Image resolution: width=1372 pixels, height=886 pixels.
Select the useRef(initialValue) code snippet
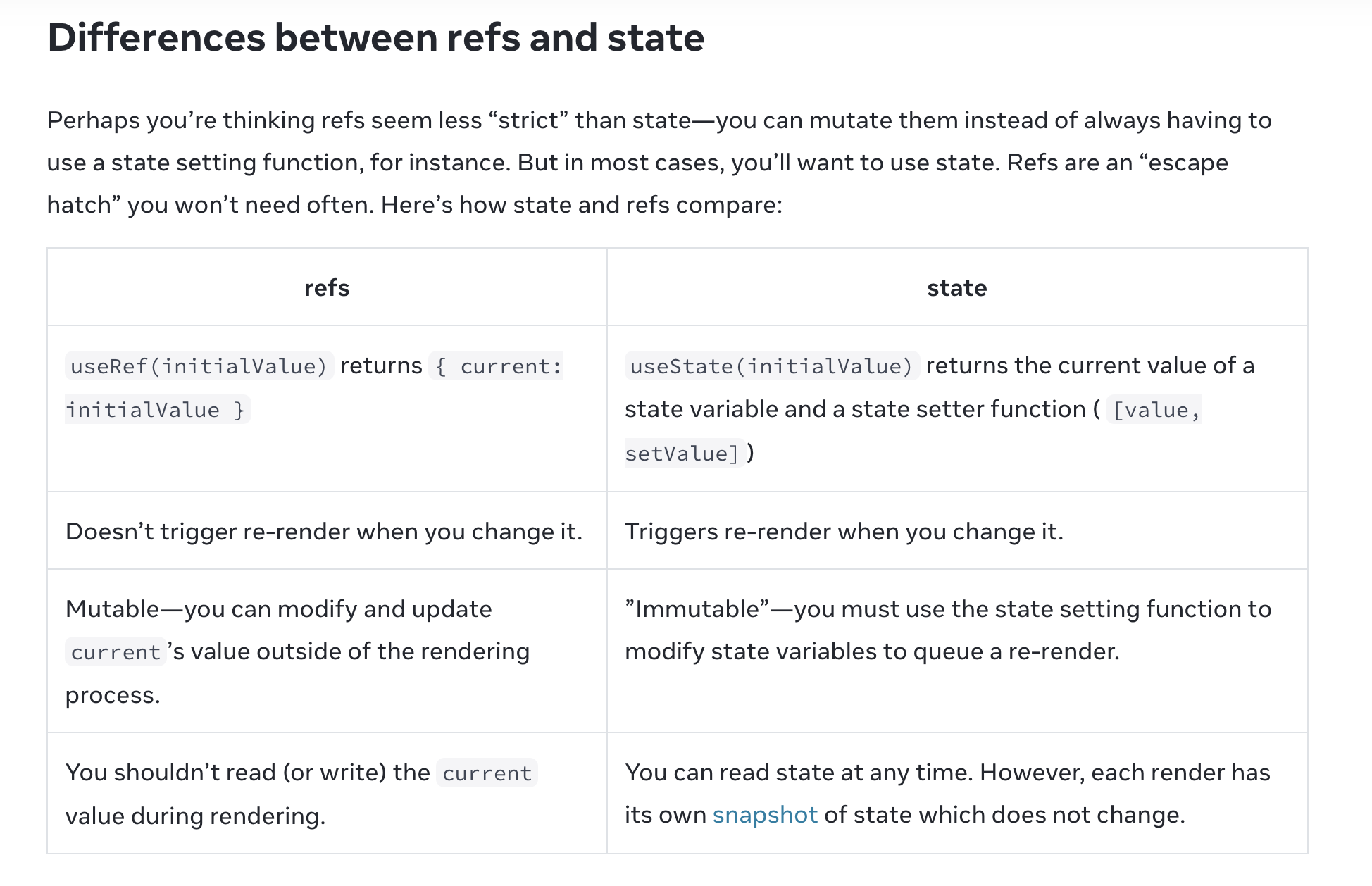(199, 366)
